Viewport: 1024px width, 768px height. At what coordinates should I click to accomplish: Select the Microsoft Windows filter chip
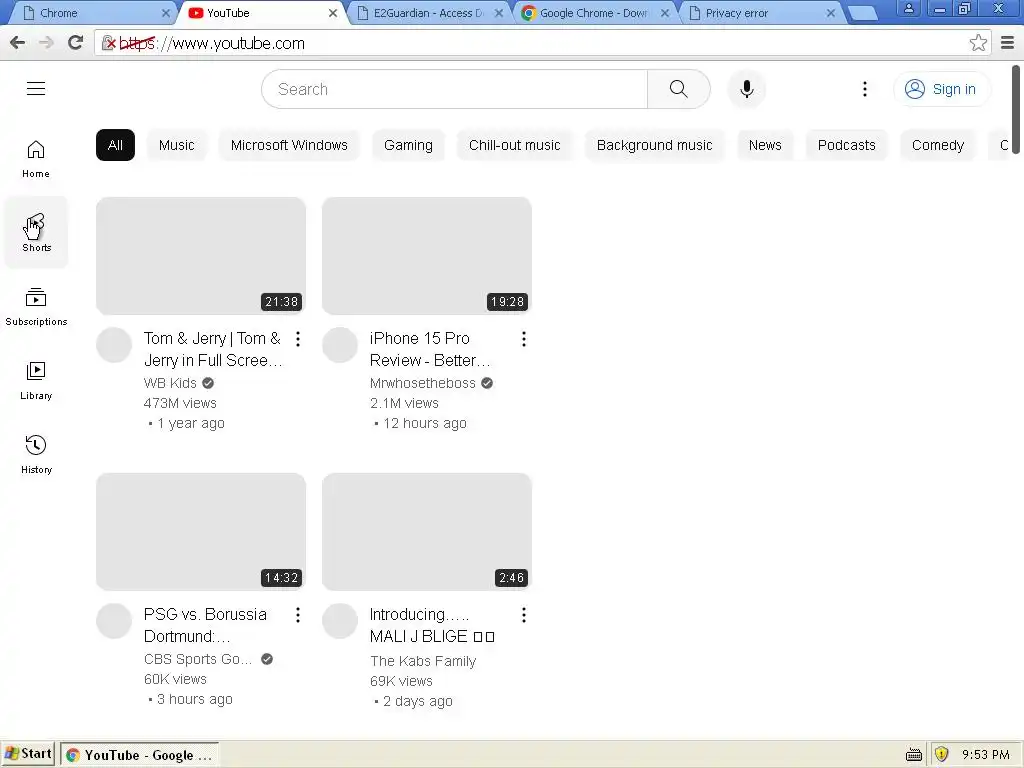tap(289, 145)
